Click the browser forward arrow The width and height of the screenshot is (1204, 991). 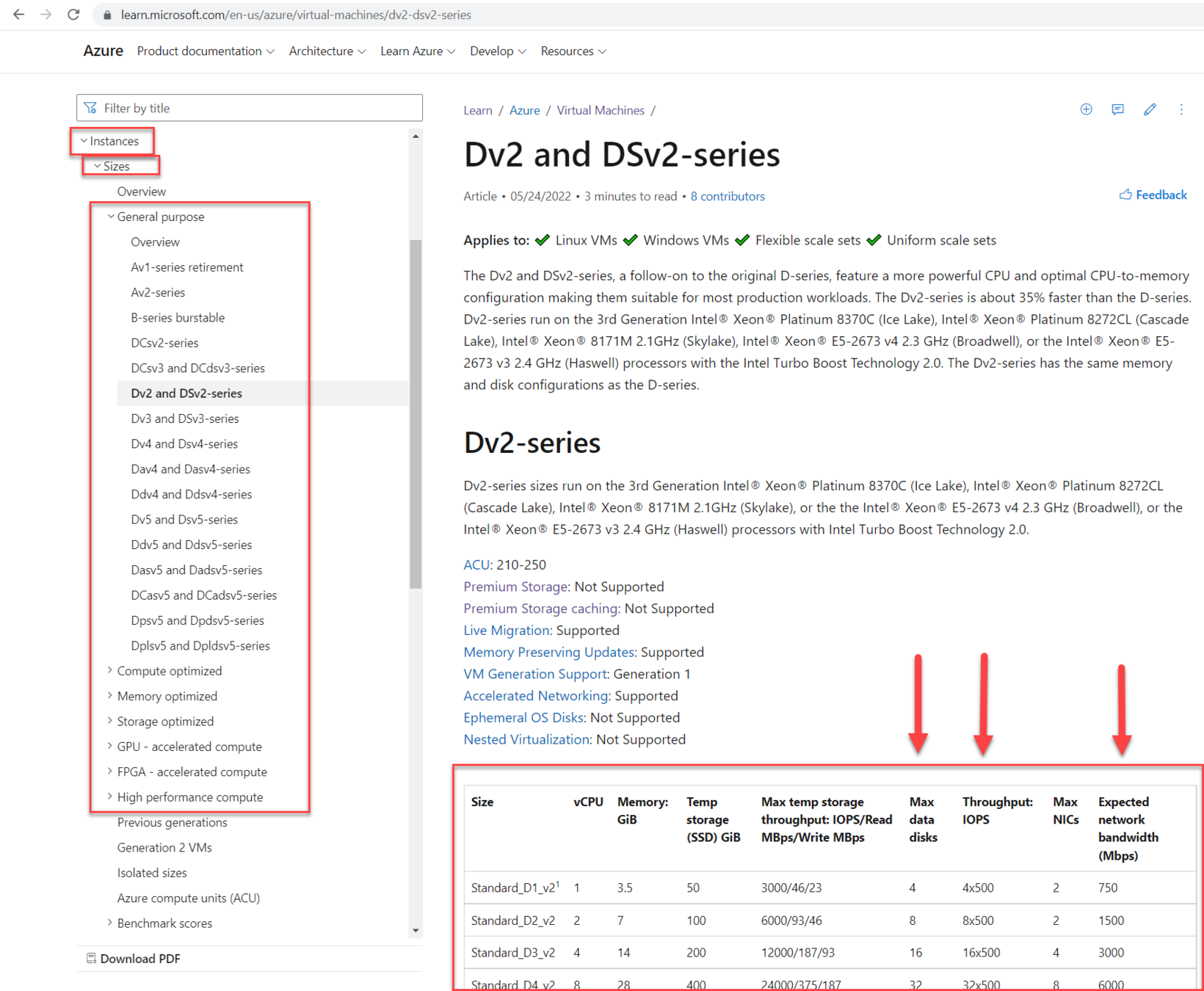tap(46, 15)
